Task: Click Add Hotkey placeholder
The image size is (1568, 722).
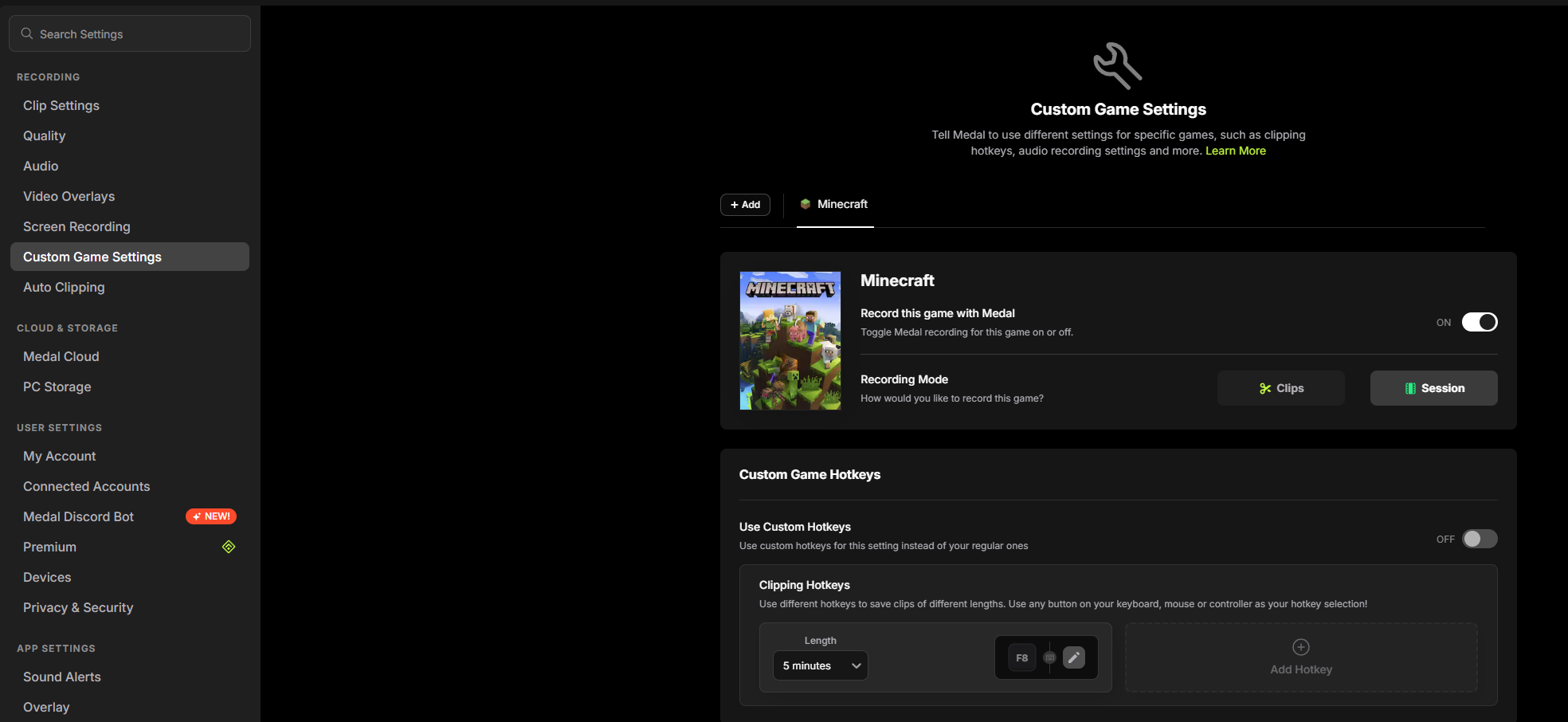Action: coord(1301,657)
